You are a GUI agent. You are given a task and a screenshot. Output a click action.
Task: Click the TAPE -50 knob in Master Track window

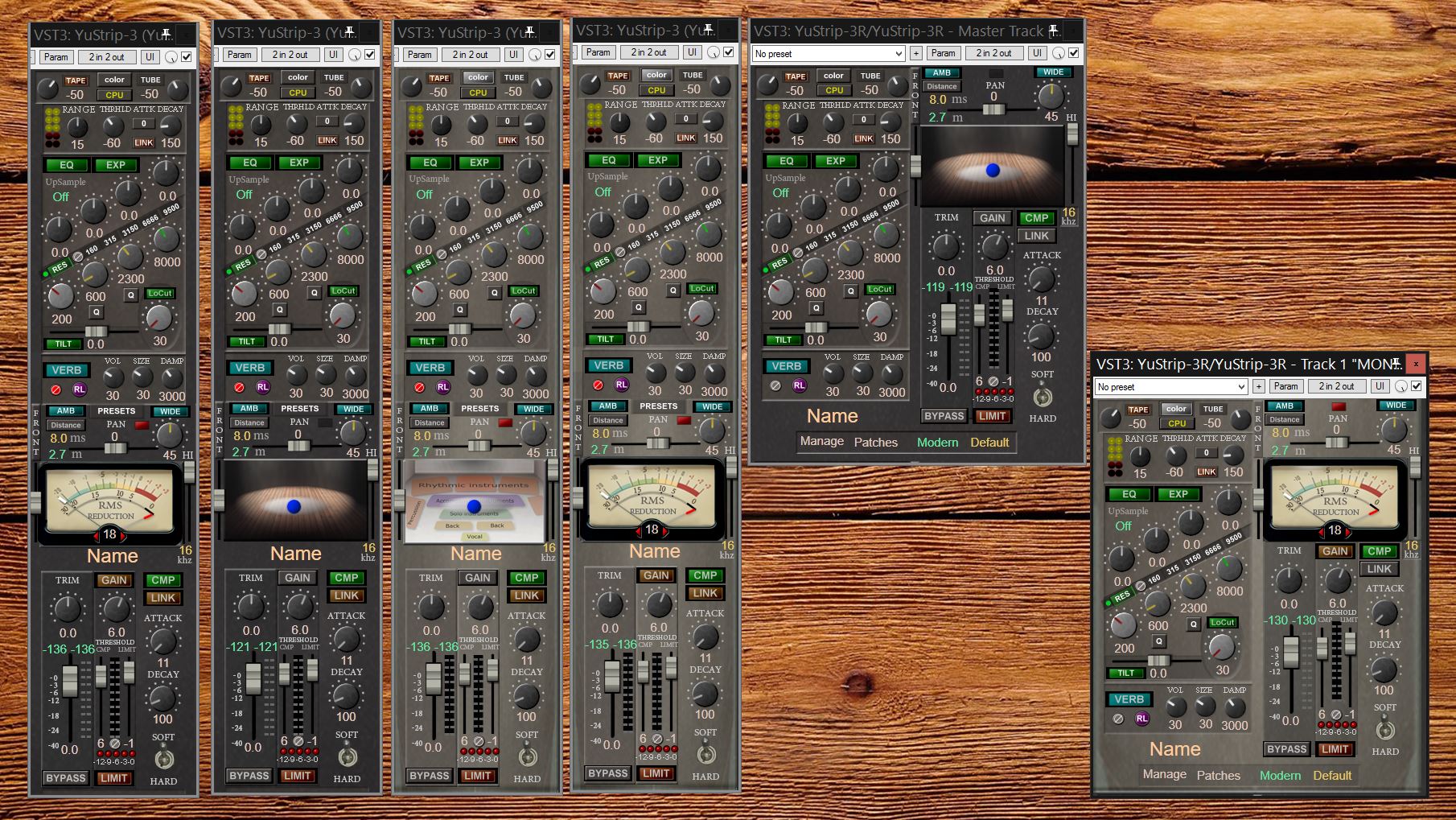point(767,84)
